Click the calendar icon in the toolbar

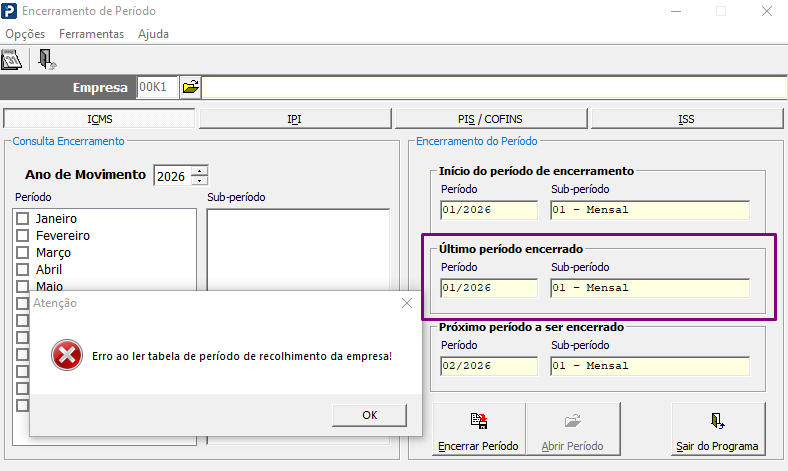[x=12, y=60]
